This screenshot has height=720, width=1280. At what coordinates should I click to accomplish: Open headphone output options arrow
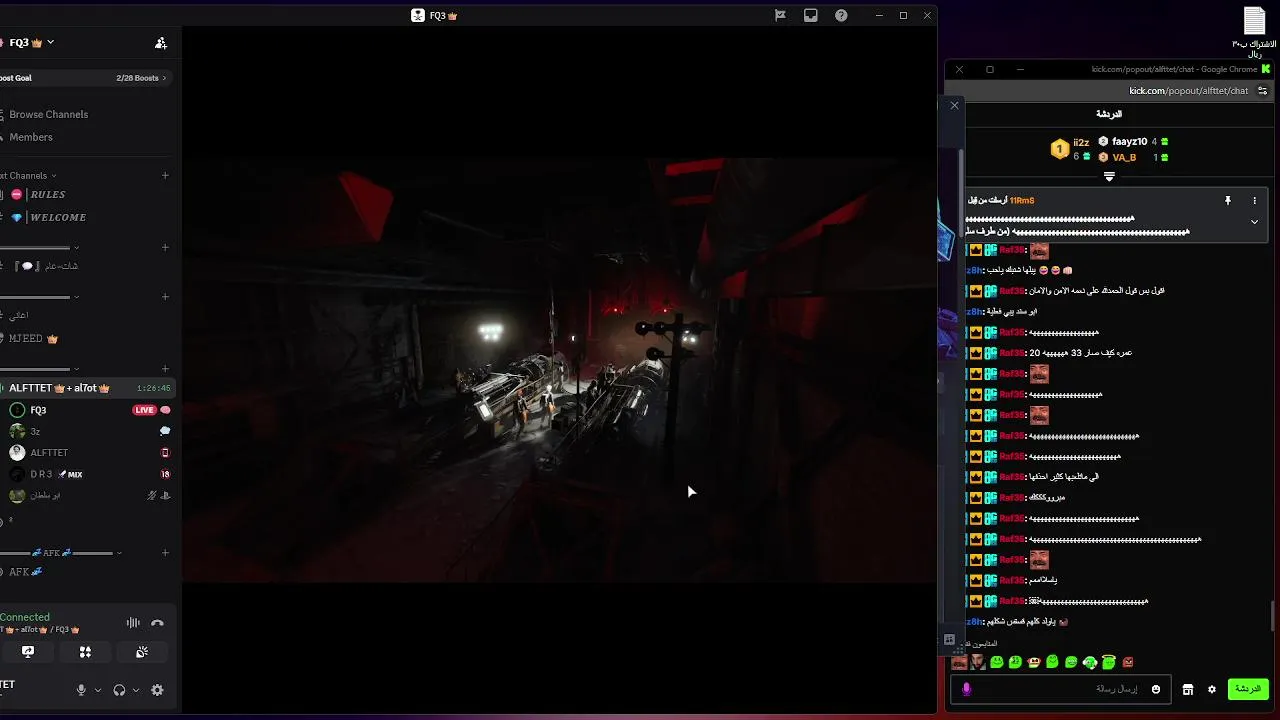[x=136, y=690]
